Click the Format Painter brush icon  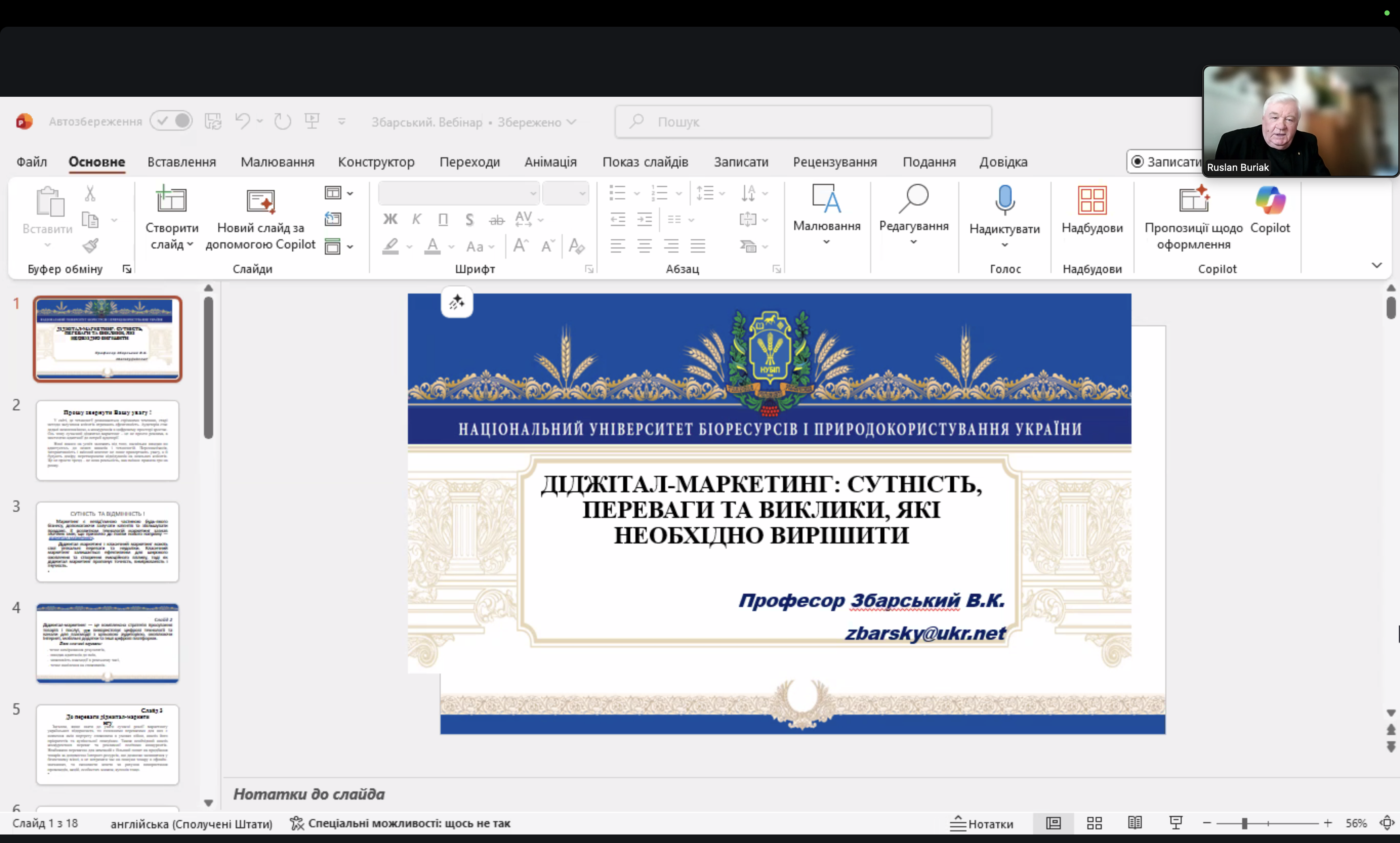coord(90,246)
